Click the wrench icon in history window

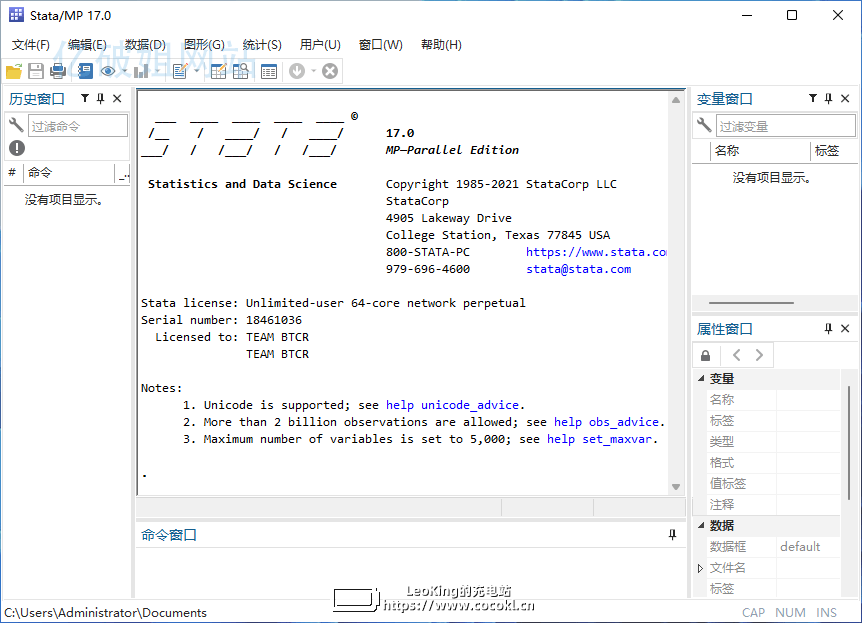pyautogui.click(x=16, y=125)
